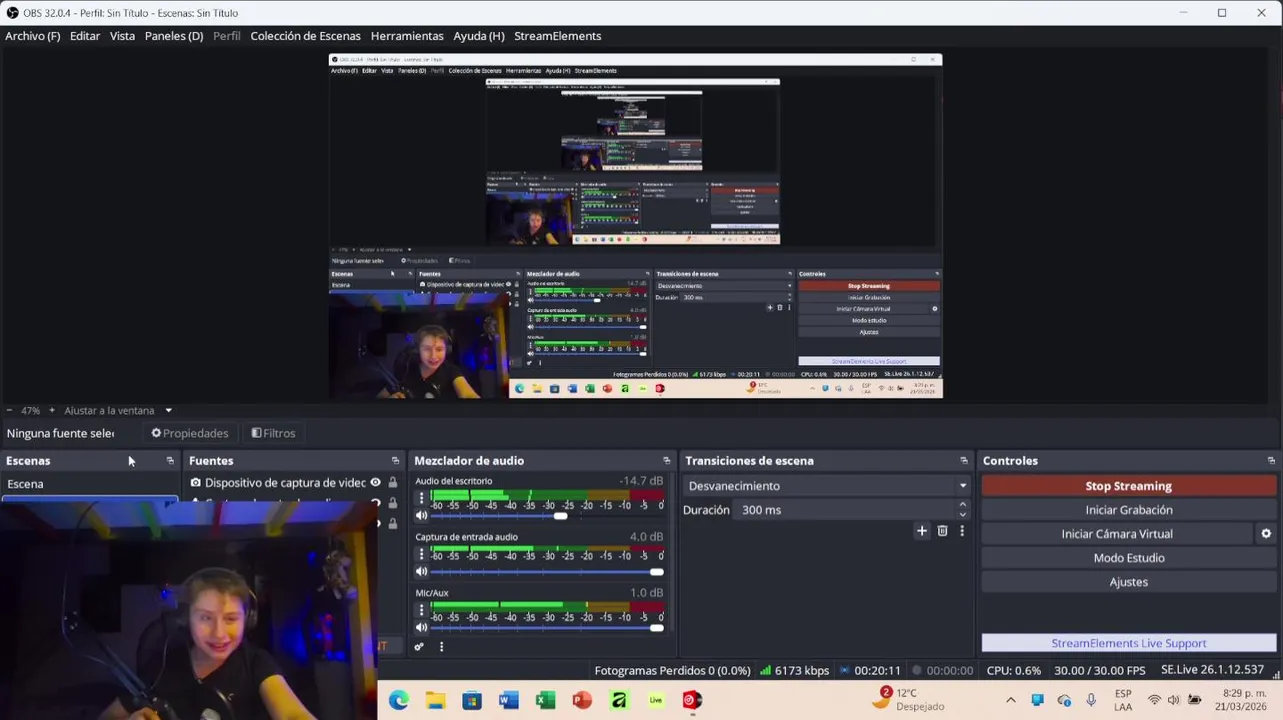
Task: Click Filtros button in source toolbar
Action: click(273, 433)
